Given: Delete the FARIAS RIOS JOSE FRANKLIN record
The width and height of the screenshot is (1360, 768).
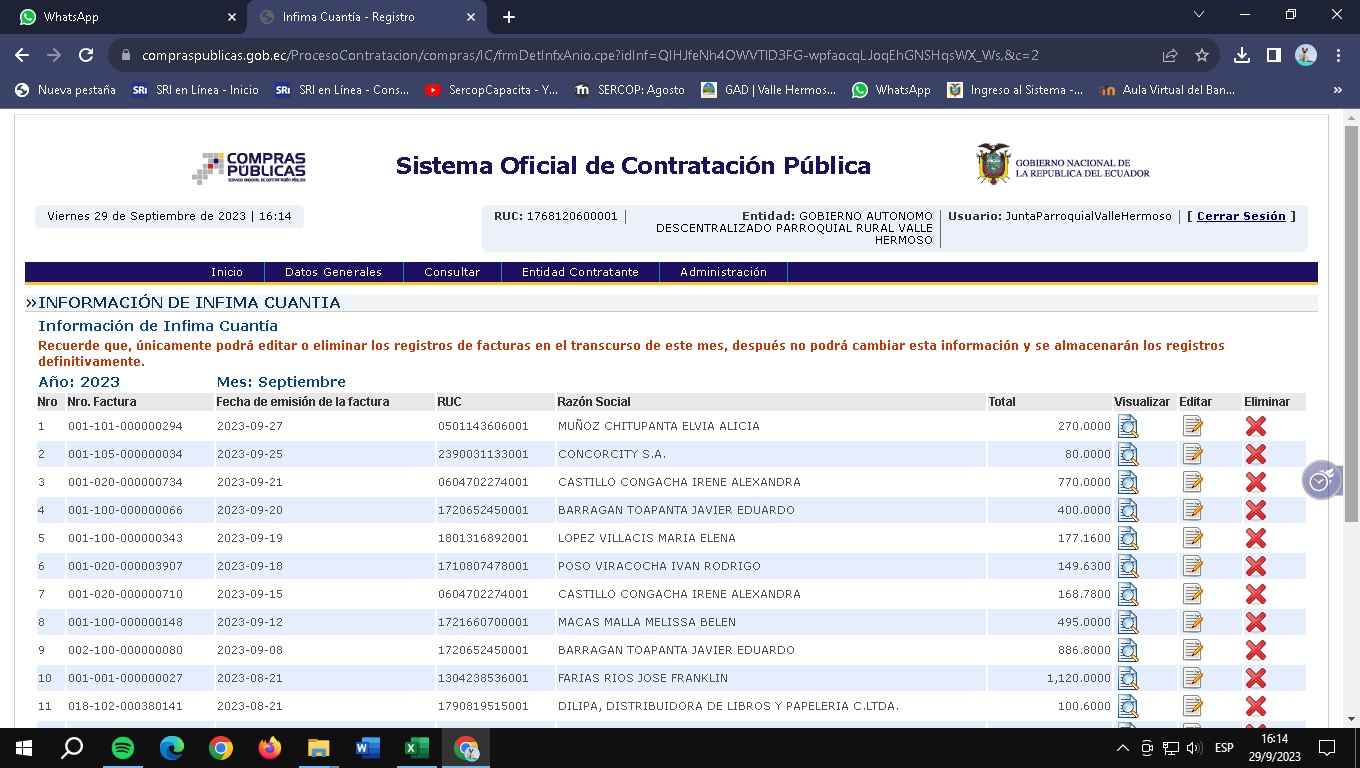Looking at the screenshot, I should (1255, 678).
